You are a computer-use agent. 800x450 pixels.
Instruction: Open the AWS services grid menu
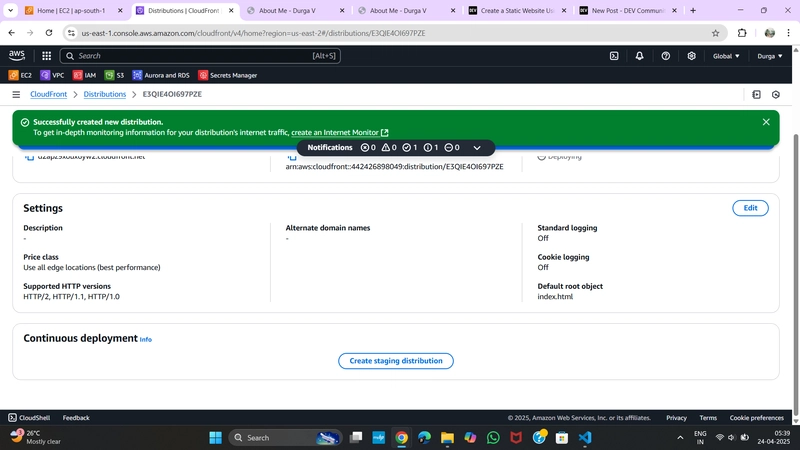pos(46,56)
